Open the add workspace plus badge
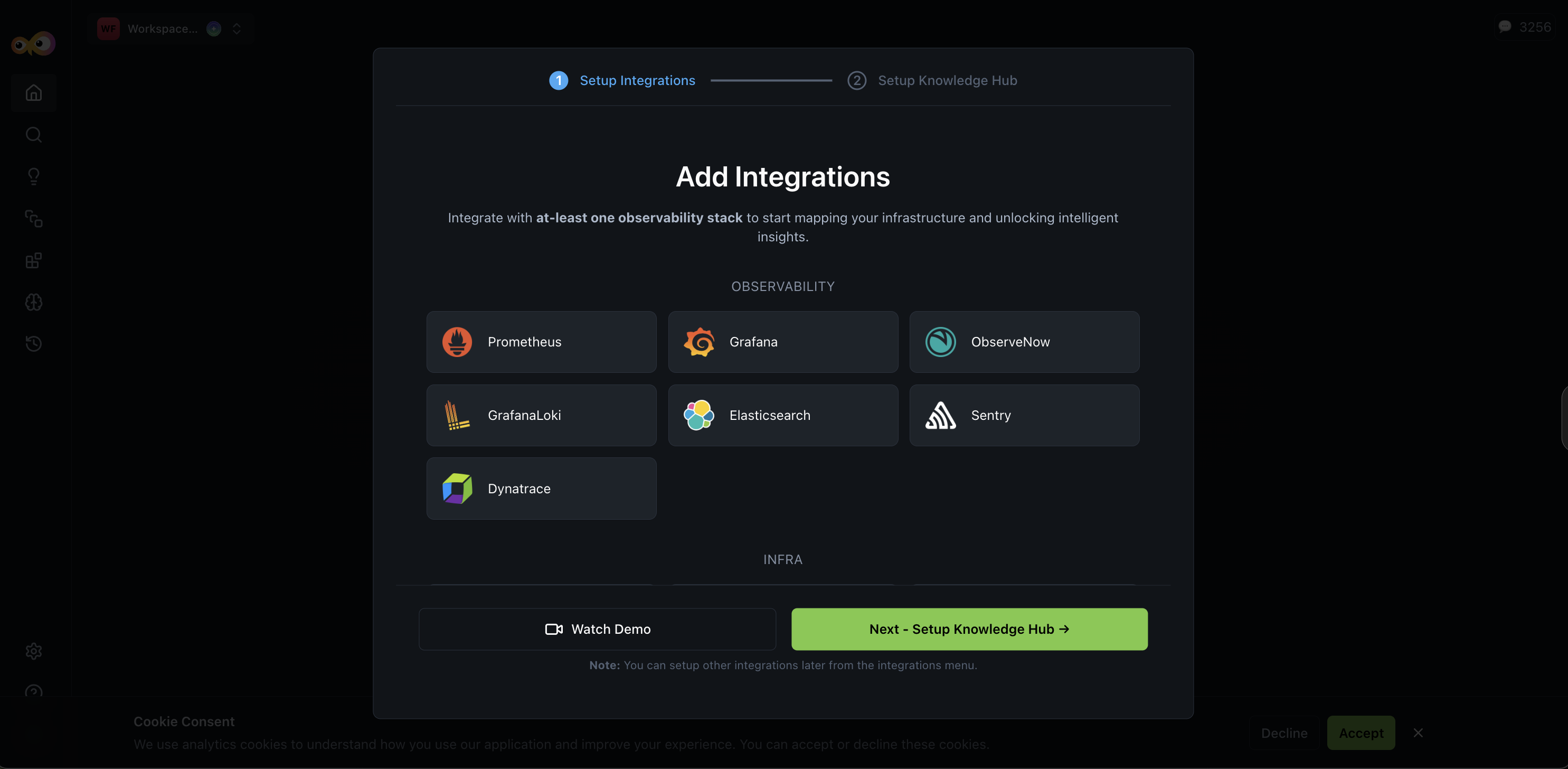 pyautogui.click(x=214, y=29)
